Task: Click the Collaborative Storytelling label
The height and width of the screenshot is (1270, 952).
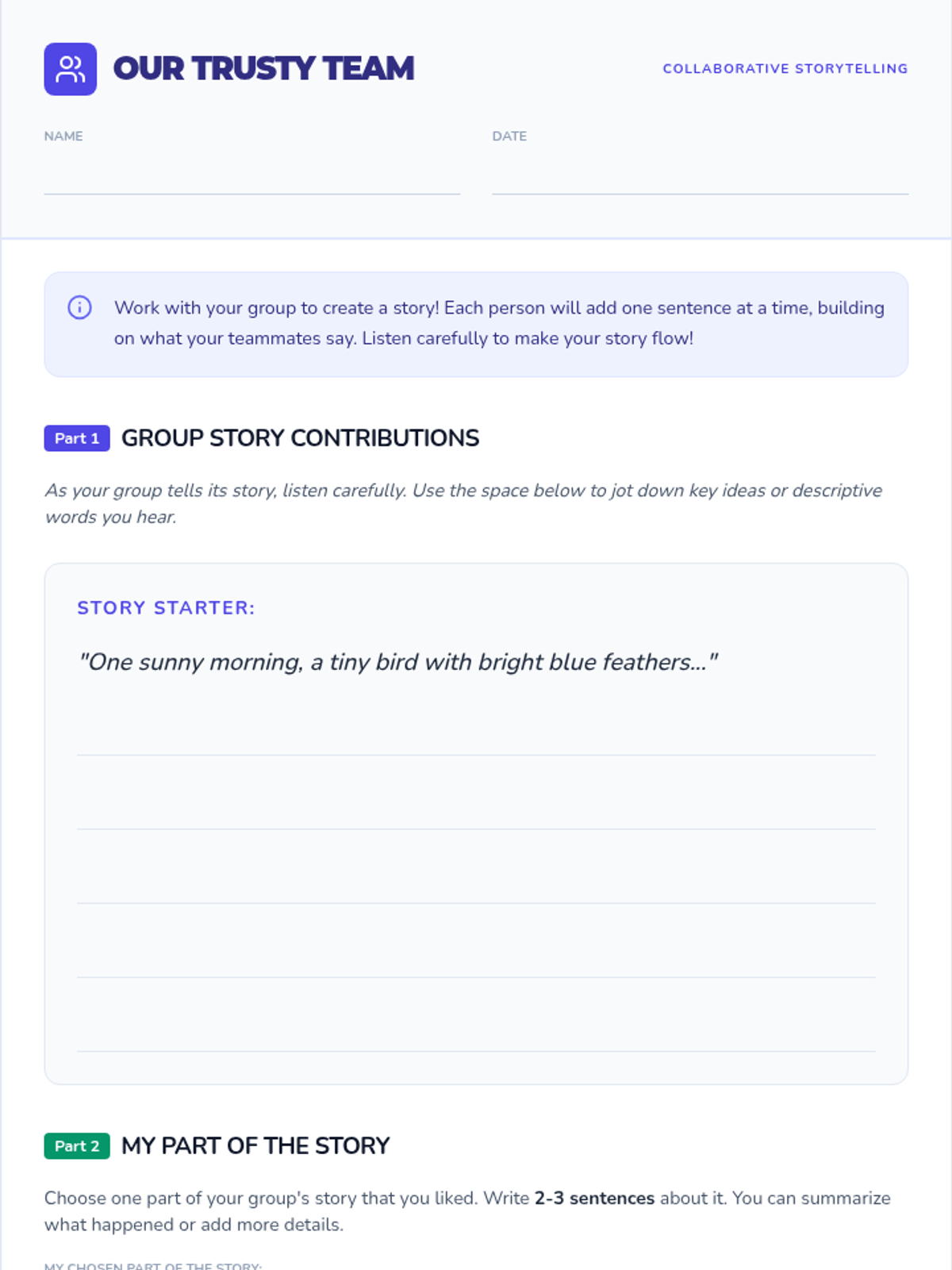Action: click(x=785, y=69)
